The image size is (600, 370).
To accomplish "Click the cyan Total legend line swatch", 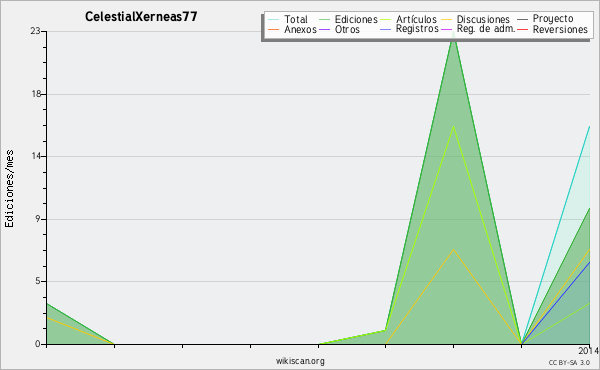I will [273, 19].
